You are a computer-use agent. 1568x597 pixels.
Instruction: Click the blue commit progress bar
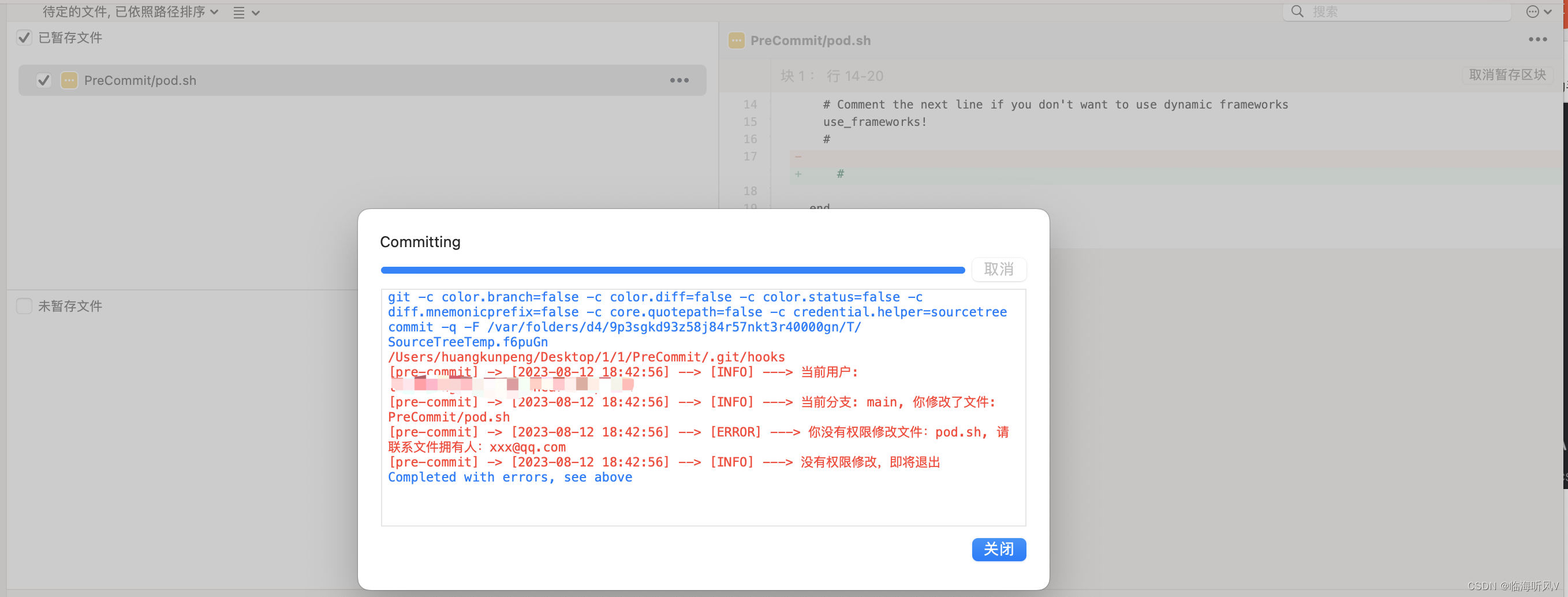[x=672, y=270]
